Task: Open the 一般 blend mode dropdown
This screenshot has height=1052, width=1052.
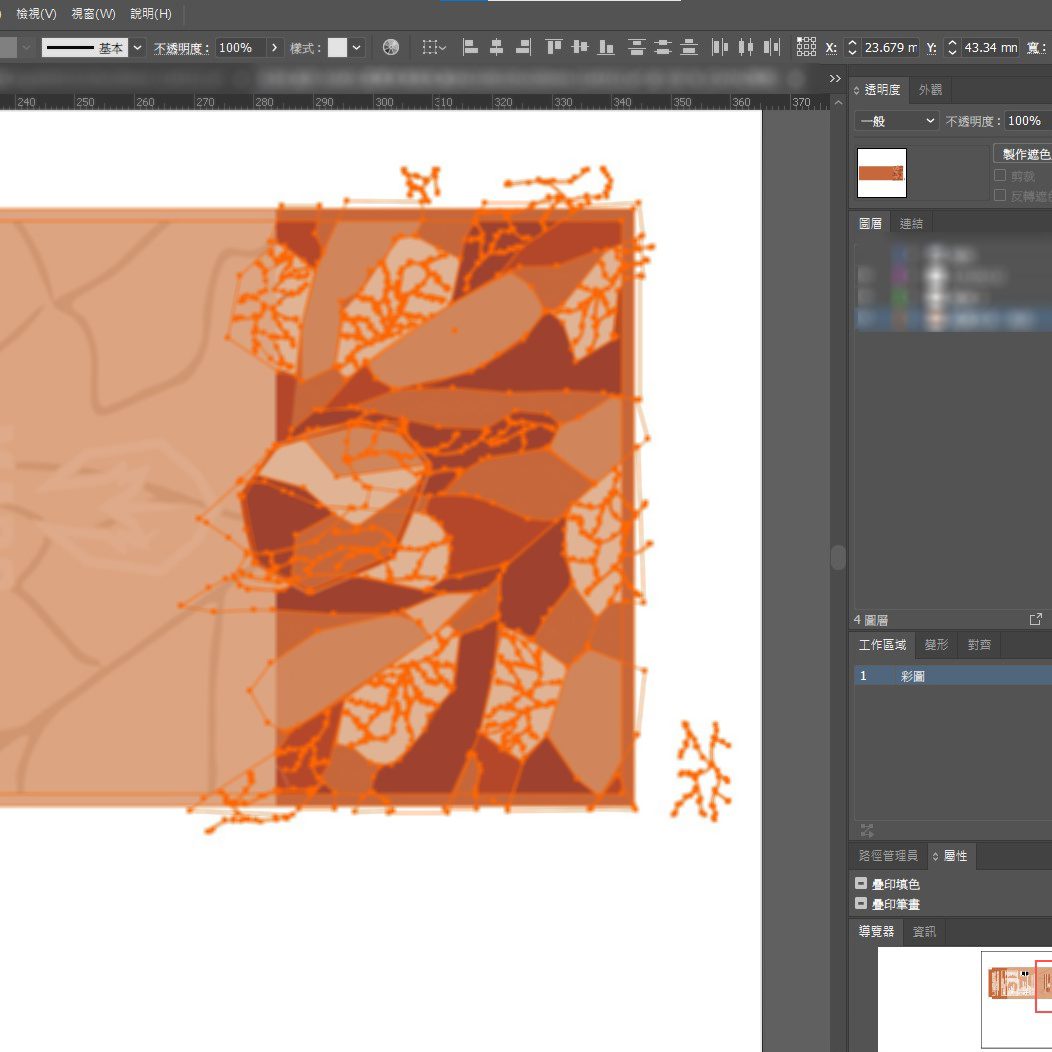Action: (x=896, y=121)
